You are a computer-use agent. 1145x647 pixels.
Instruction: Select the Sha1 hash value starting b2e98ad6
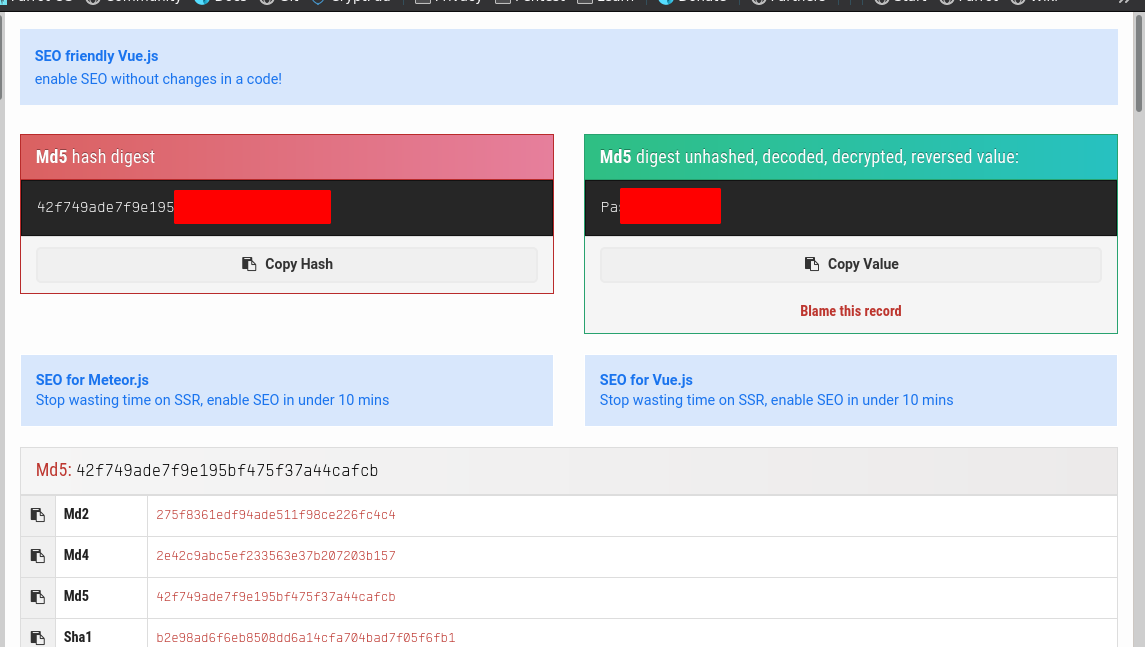305,637
